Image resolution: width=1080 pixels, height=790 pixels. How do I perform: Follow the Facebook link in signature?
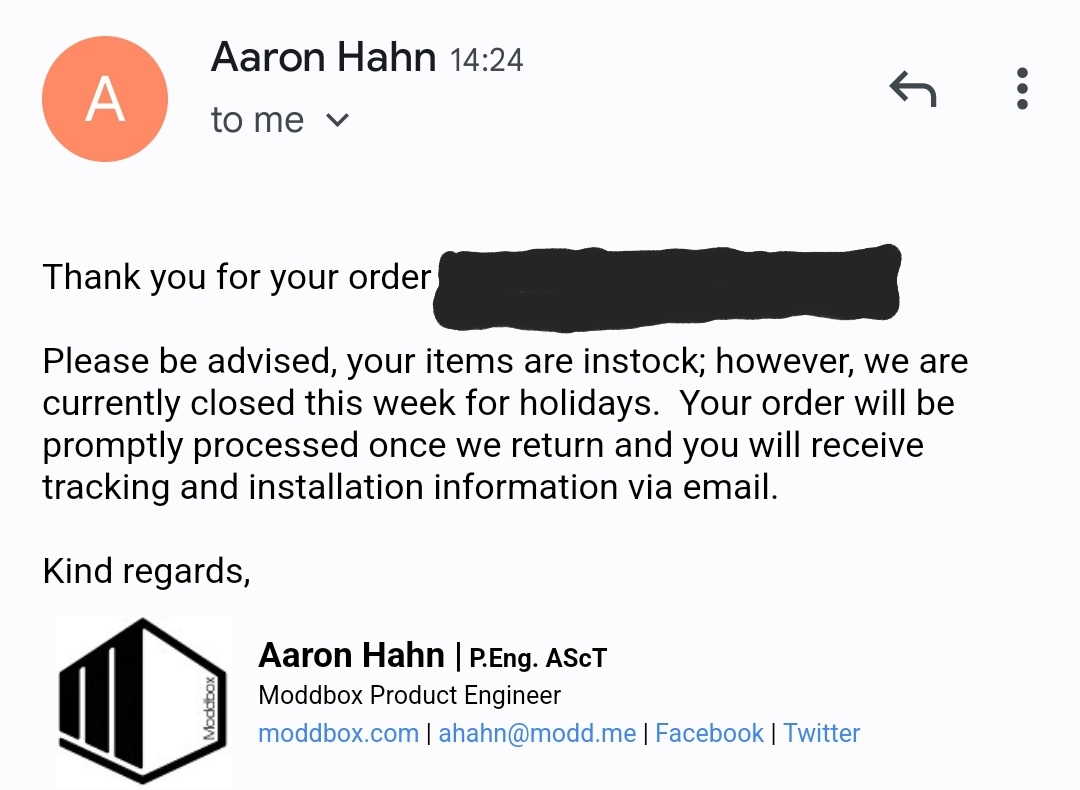[x=709, y=733]
